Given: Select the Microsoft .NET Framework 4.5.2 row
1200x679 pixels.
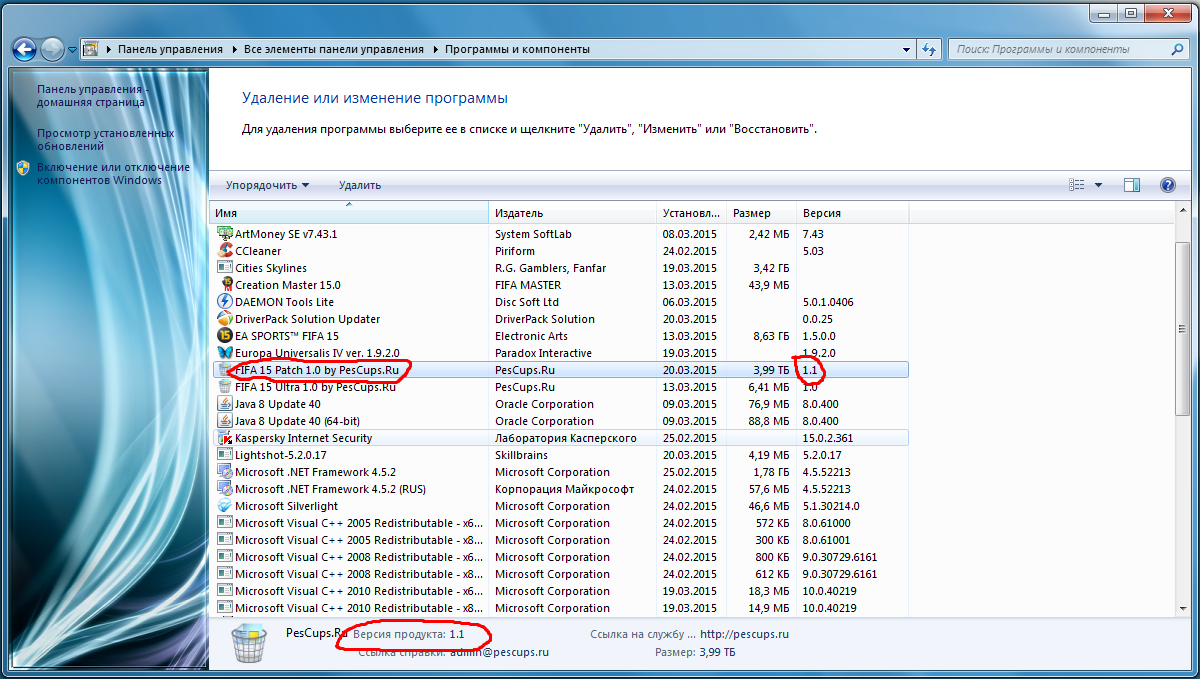Looking at the screenshot, I should pyautogui.click(x=560, y=472).
